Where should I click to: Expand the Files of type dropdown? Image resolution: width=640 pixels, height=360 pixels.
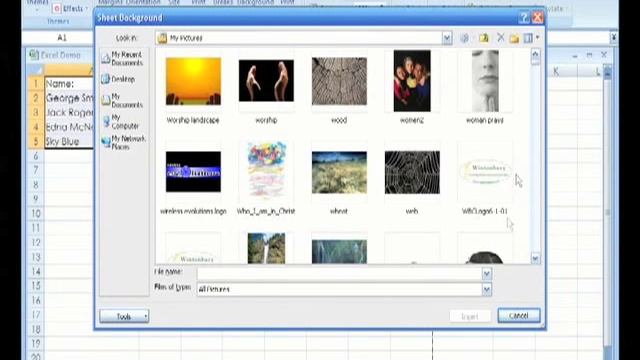487,289
